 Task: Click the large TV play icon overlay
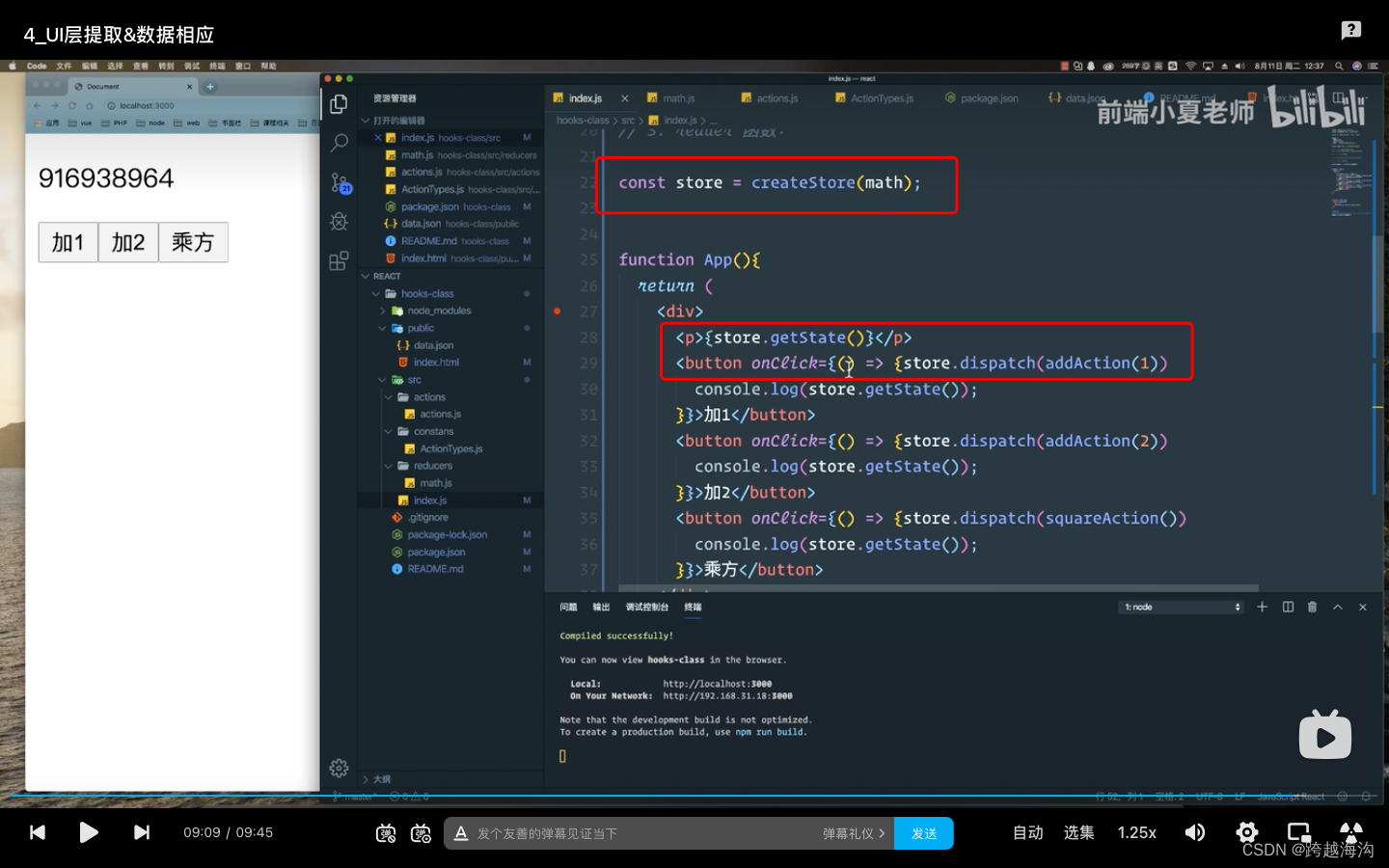point(1325,734)
